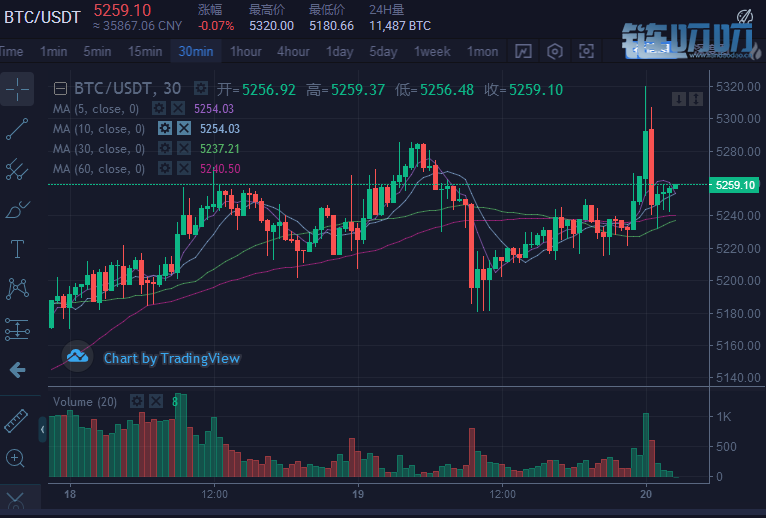Remove the Volume indicator
The width and height of the screenshot is (766, 518).
(x=156, y=401)
